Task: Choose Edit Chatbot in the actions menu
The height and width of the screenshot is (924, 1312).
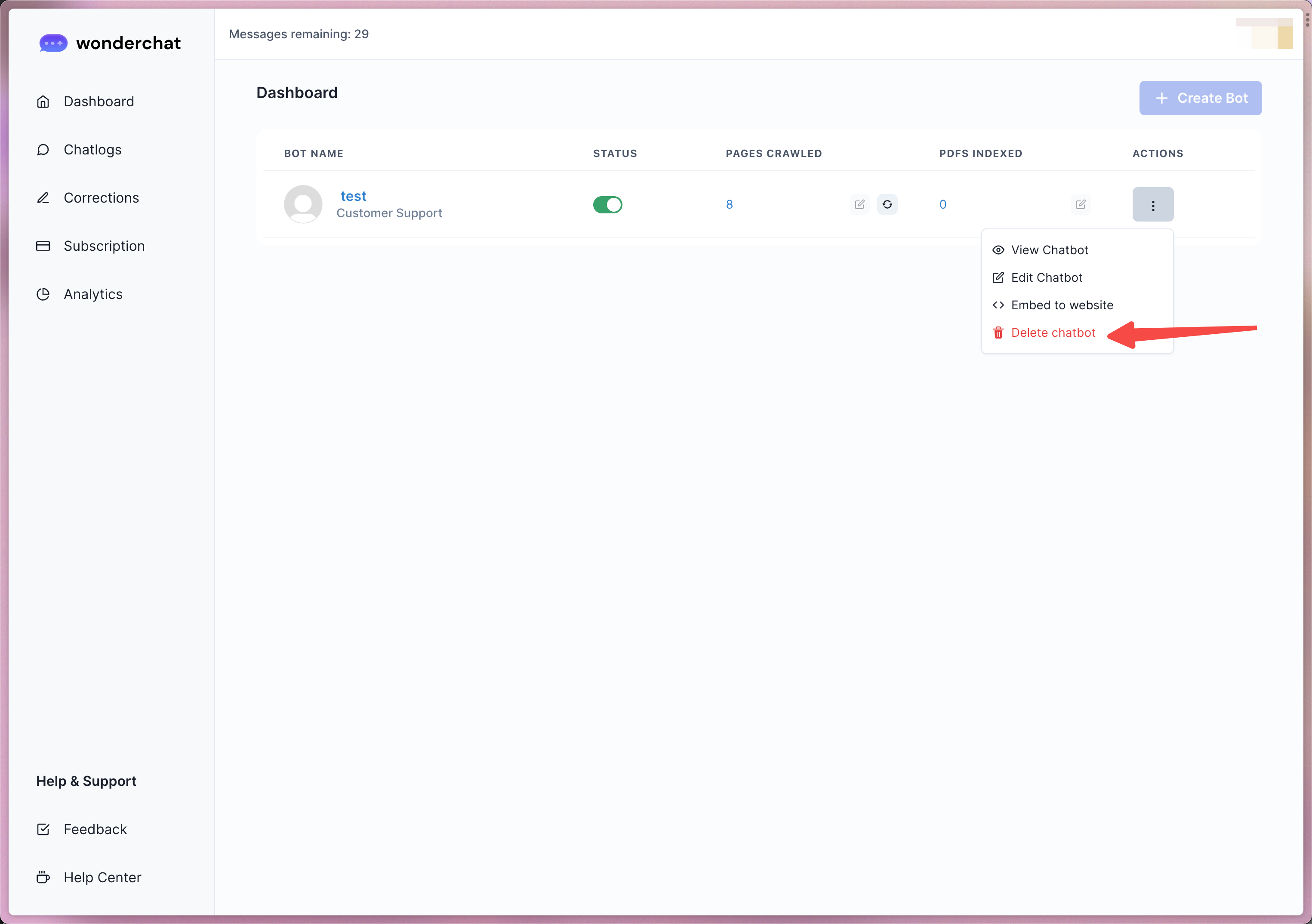Action: [1046, 278]
